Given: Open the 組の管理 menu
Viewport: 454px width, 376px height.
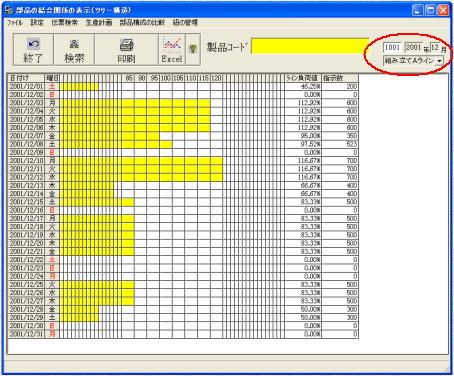Looking at the screenshot, I should point(185,23).
